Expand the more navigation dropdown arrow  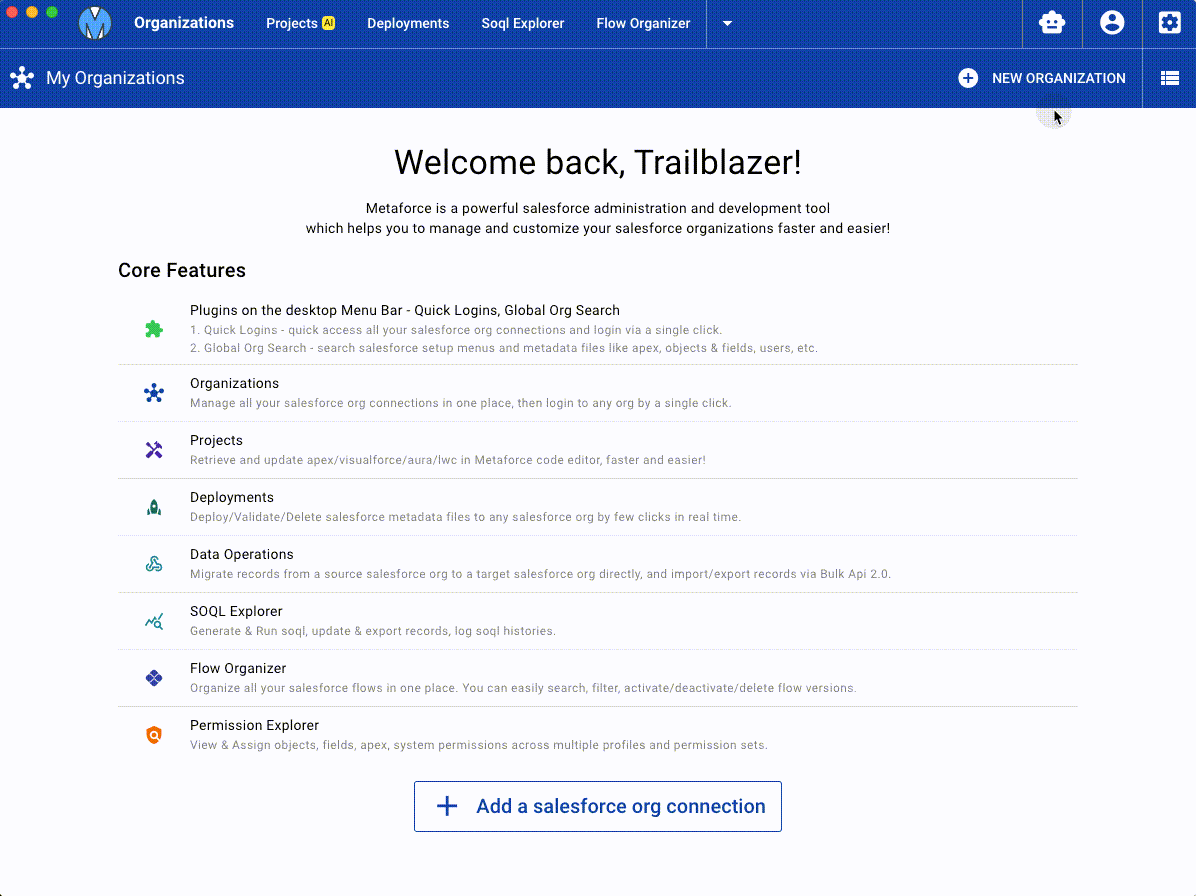pyautogui.click(x=727, y=24)
